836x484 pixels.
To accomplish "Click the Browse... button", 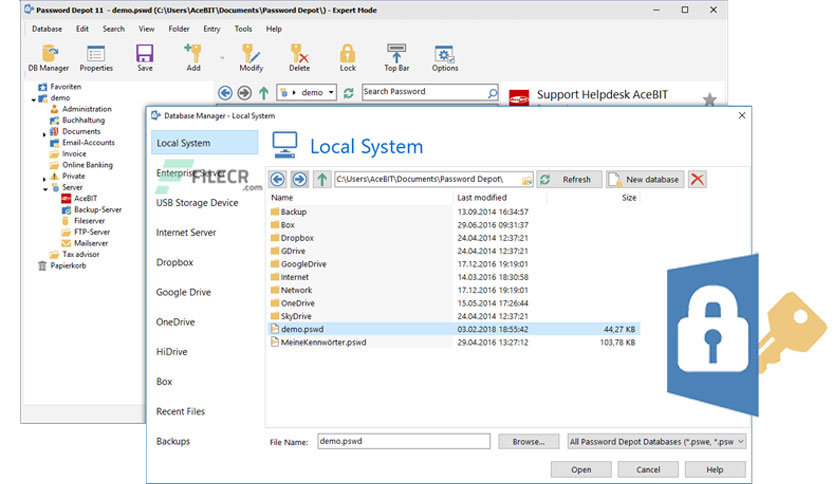I will [x=528, y=442].
